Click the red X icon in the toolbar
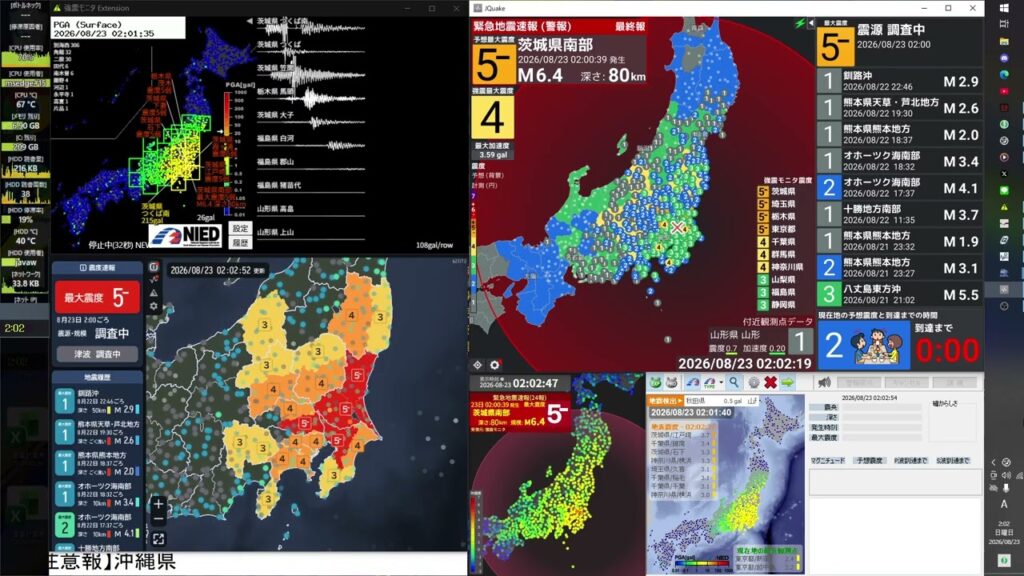Image resolution: width=1024 pixels, height=576 pixels. [771, 383]
